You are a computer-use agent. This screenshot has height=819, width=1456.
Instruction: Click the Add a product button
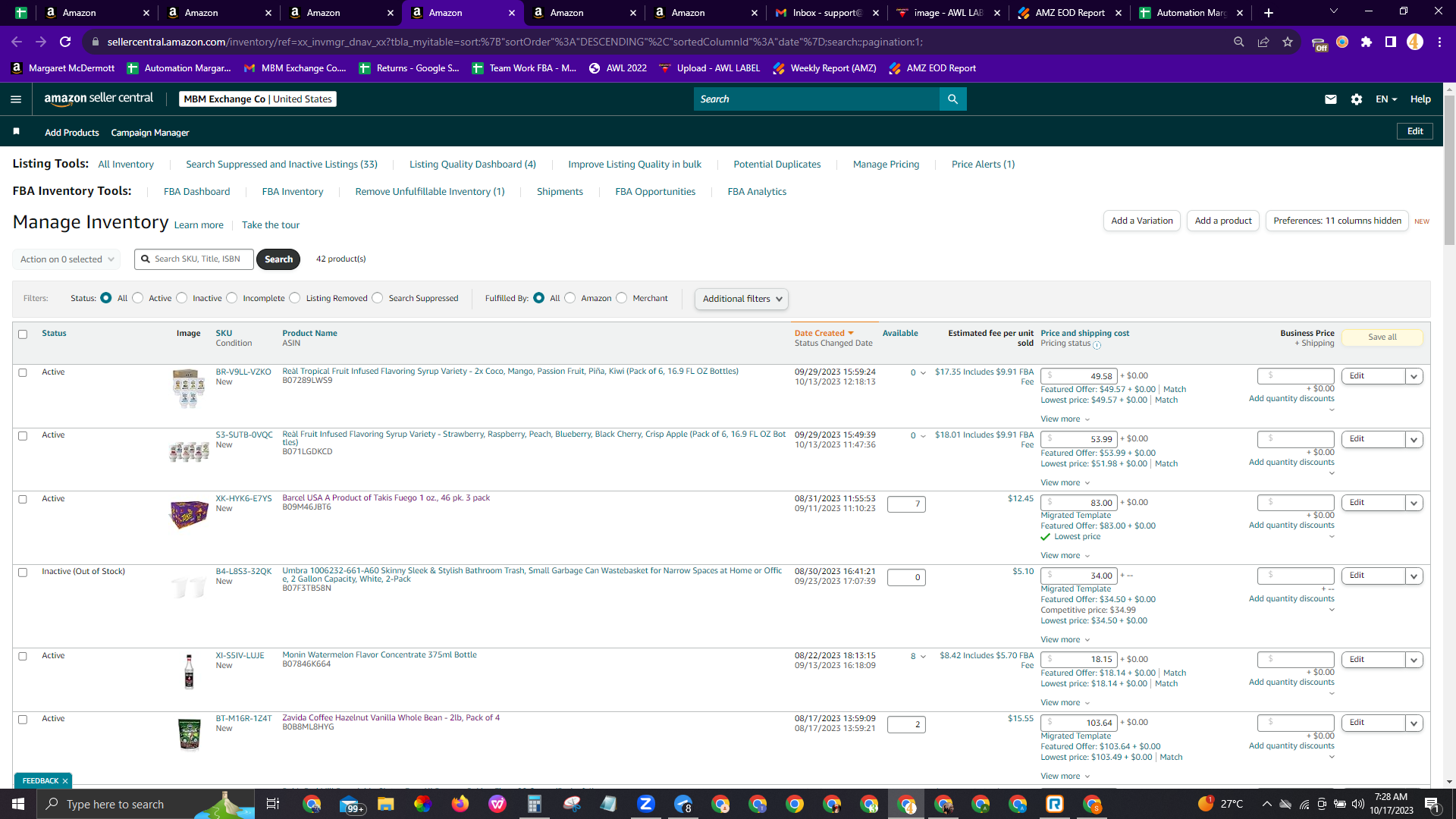tap(1223, 221)
